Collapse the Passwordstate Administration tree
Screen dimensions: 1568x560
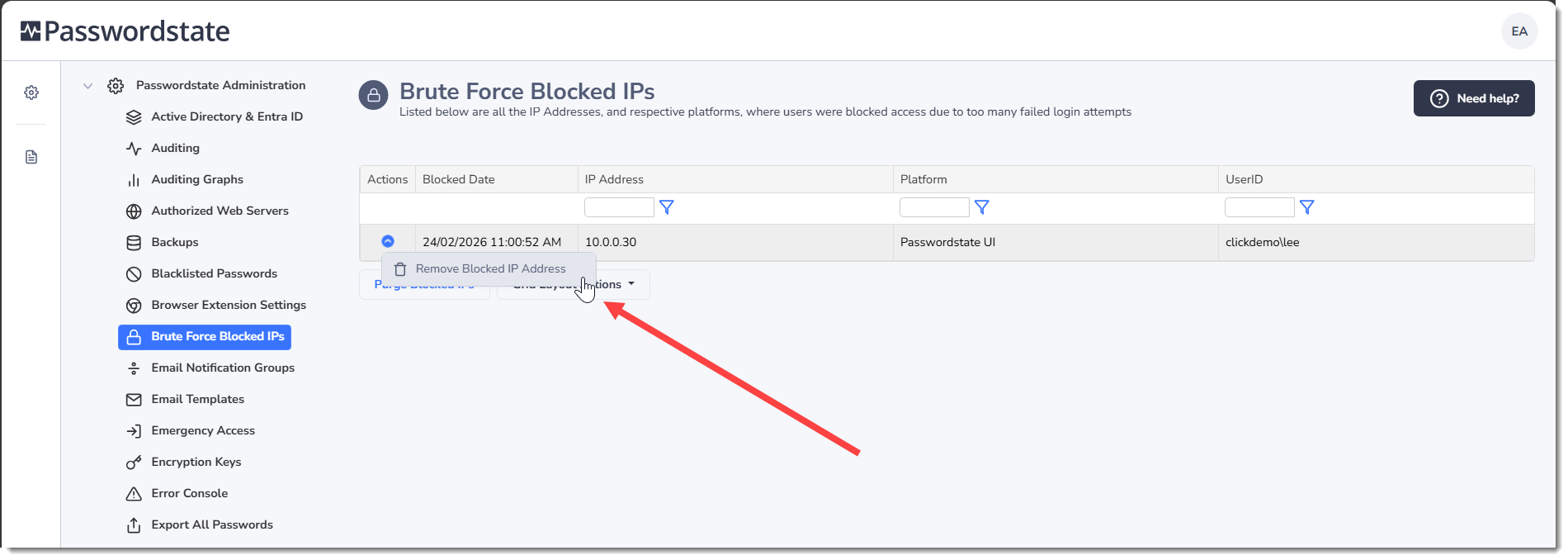[87, 85]
